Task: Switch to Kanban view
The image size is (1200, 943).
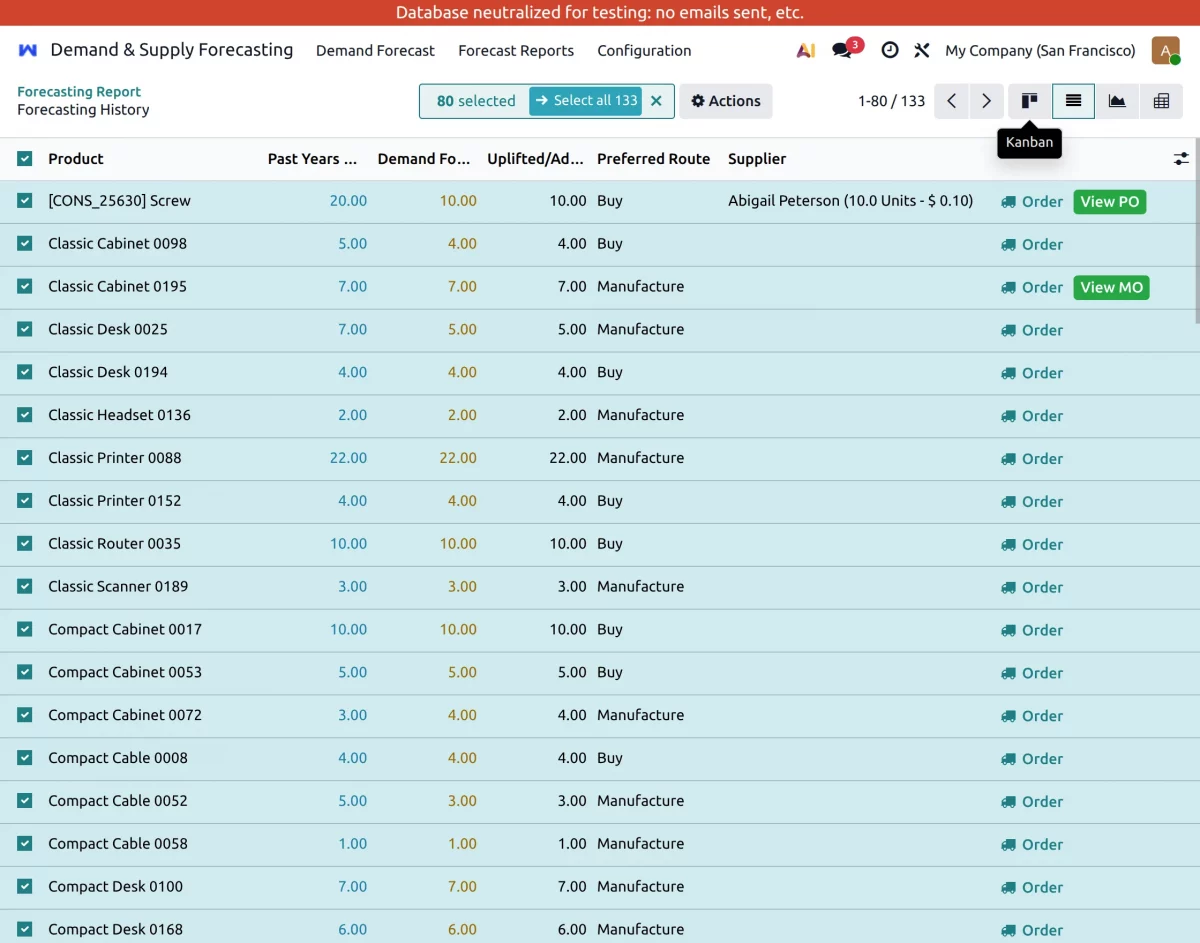Action: pyautogui.click(x=1030, y=101)
